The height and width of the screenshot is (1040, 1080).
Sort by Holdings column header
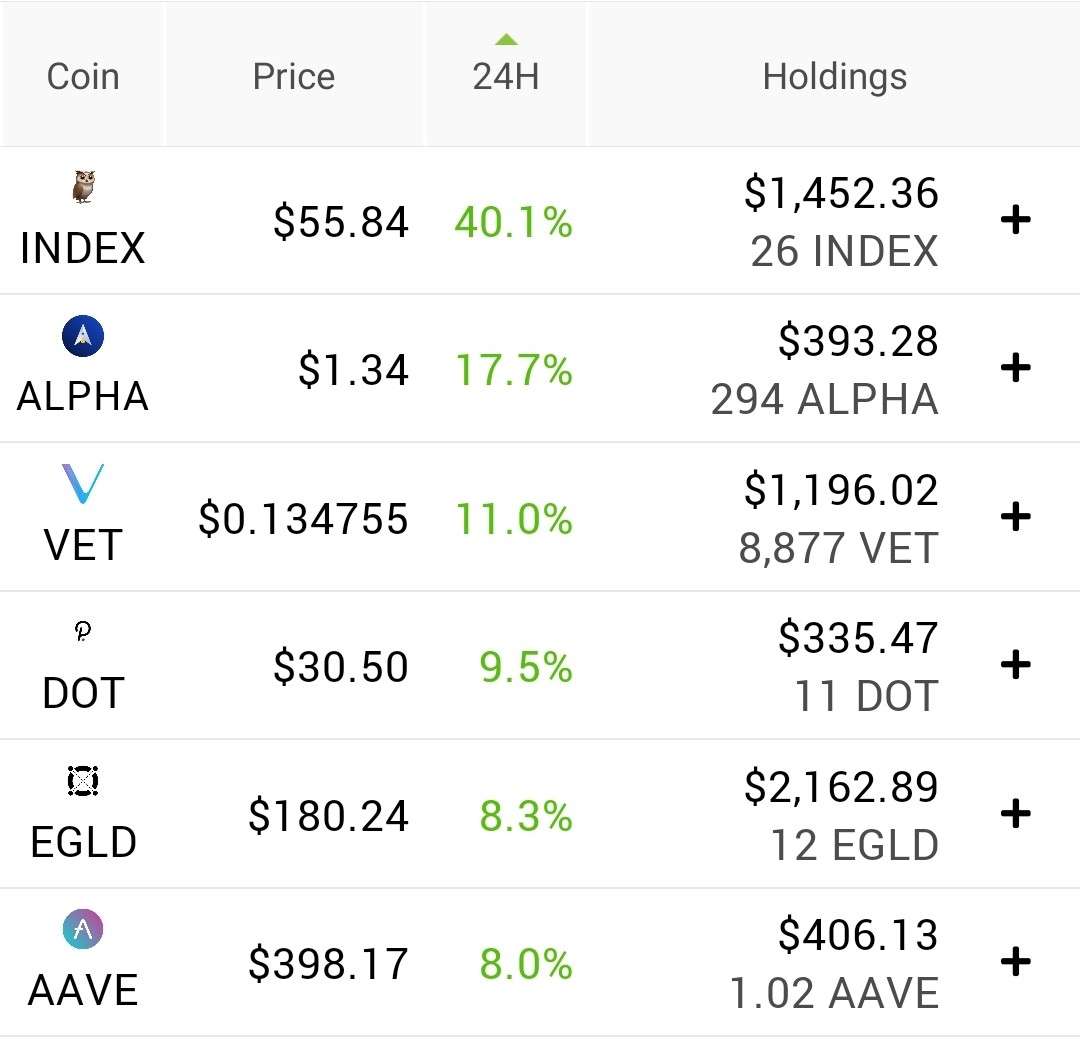(x=835, y=77)
